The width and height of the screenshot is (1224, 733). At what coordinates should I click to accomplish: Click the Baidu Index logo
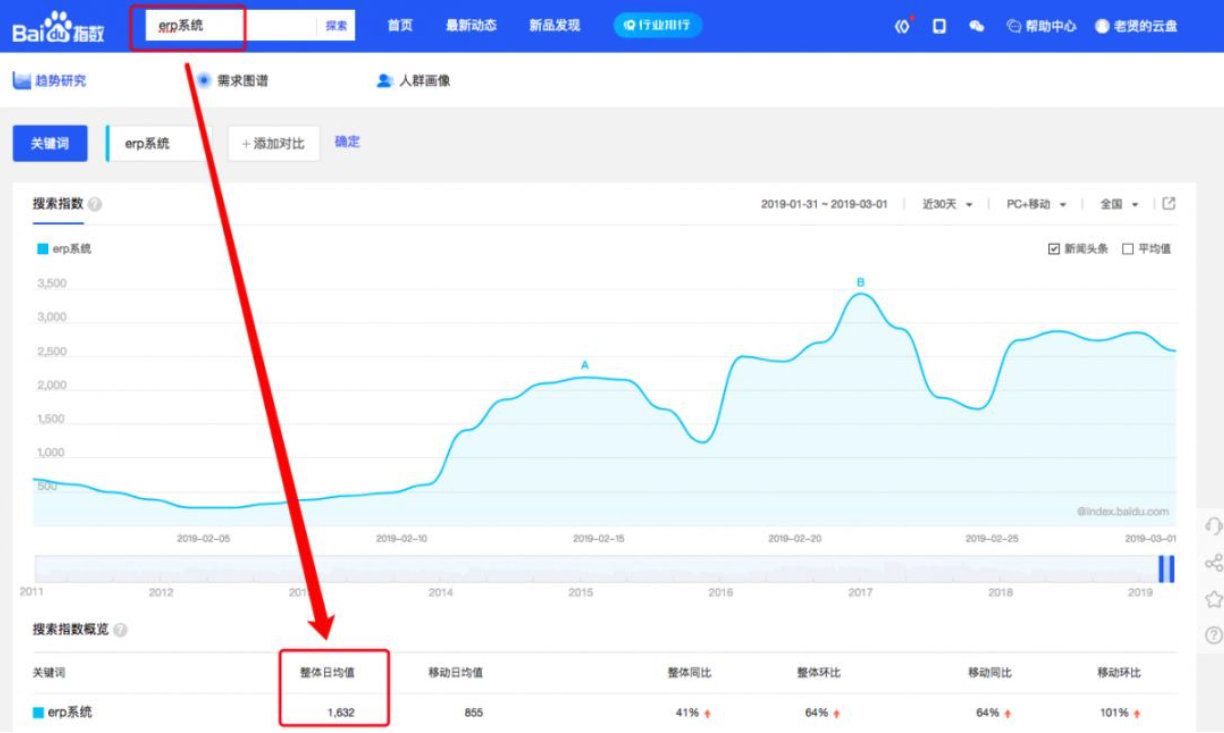(59, 27)
